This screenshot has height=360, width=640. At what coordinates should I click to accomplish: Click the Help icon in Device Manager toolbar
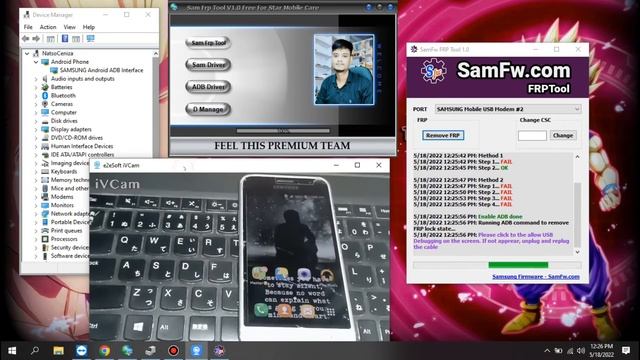click(64, 39)
